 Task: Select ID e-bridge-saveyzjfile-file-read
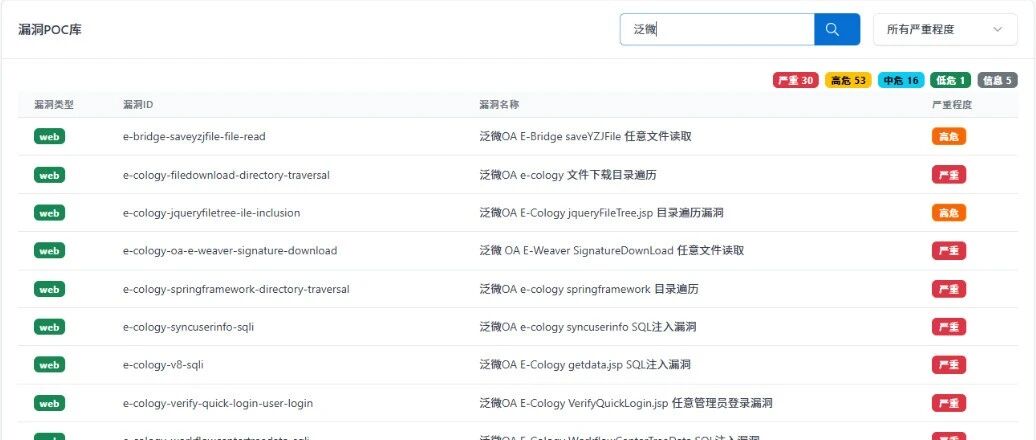(194, 137)
